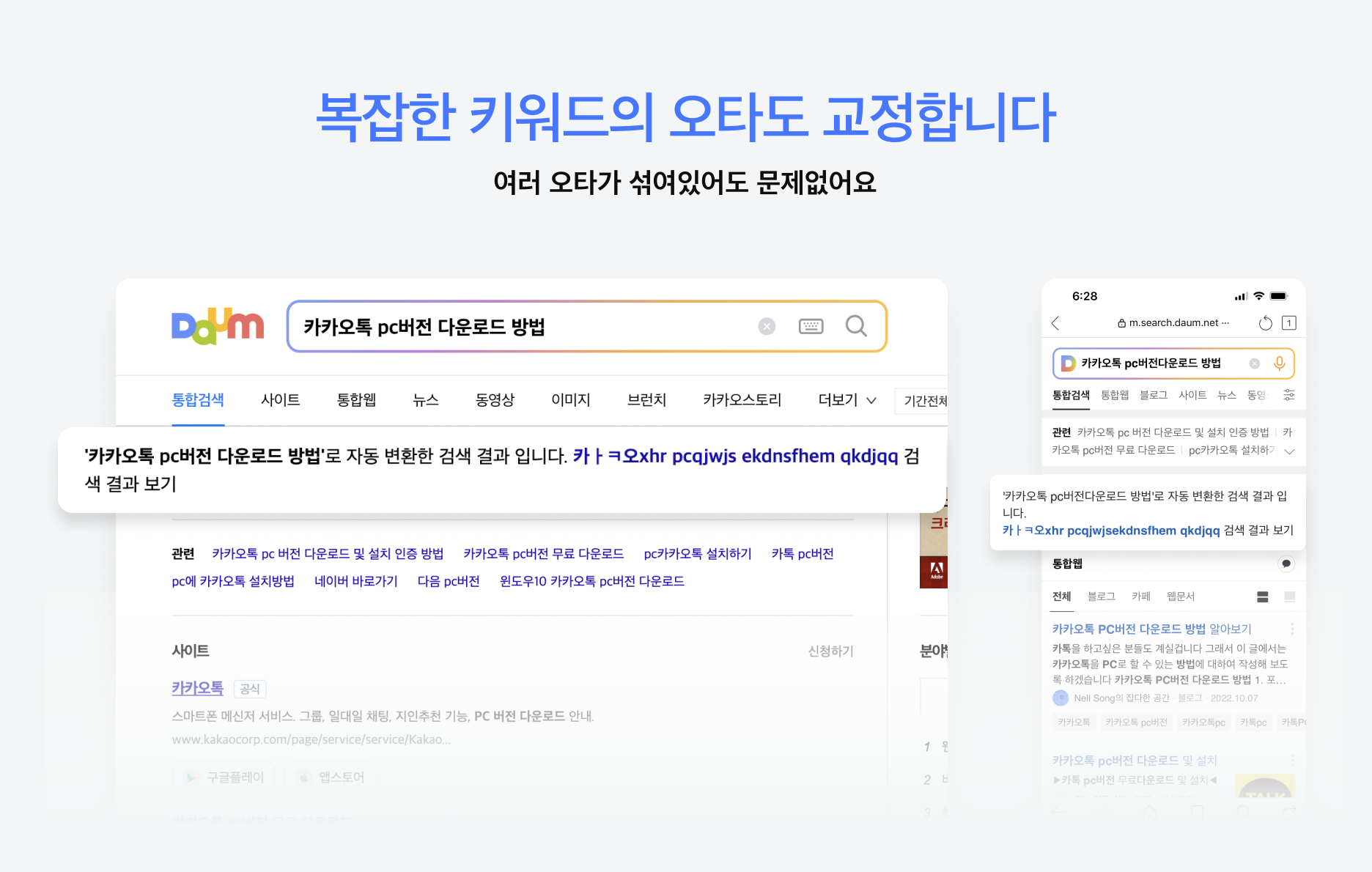Open desktop related link 카카오톡 pc버전 무료 다운로드
This screenshot has width=1372, height=872.
pos(544,554)
